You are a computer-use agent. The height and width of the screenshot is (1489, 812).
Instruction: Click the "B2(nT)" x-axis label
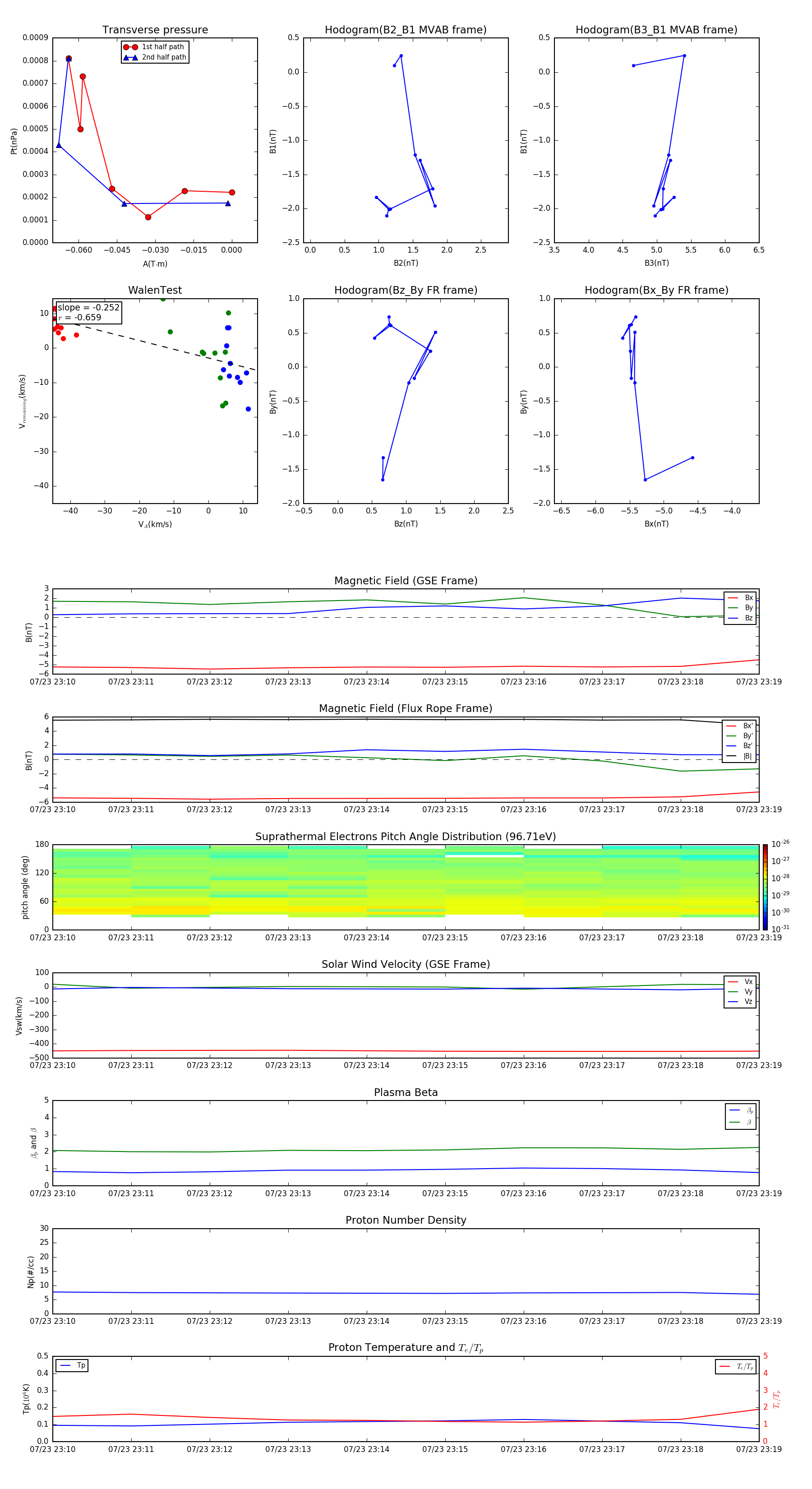406,263
